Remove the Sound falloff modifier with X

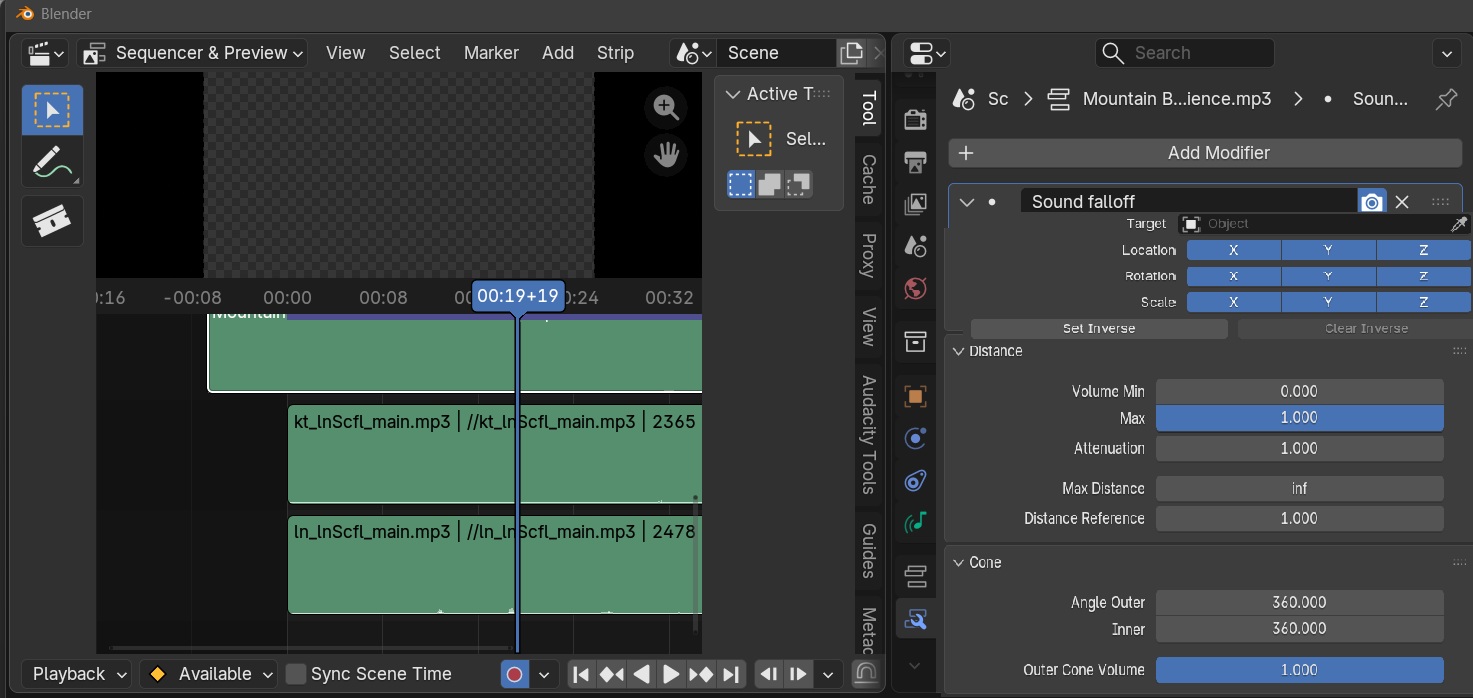(x=1402, y=202)
